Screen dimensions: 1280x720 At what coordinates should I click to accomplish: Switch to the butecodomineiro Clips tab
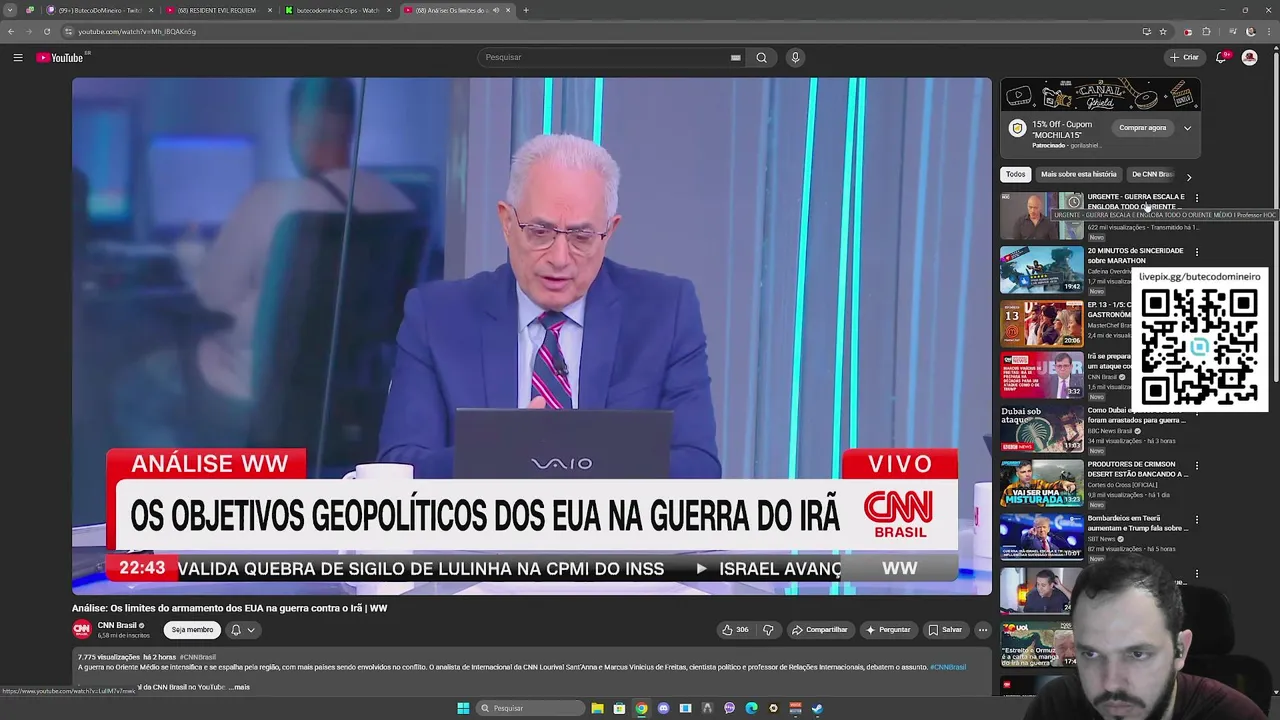(x=338, y=10)
